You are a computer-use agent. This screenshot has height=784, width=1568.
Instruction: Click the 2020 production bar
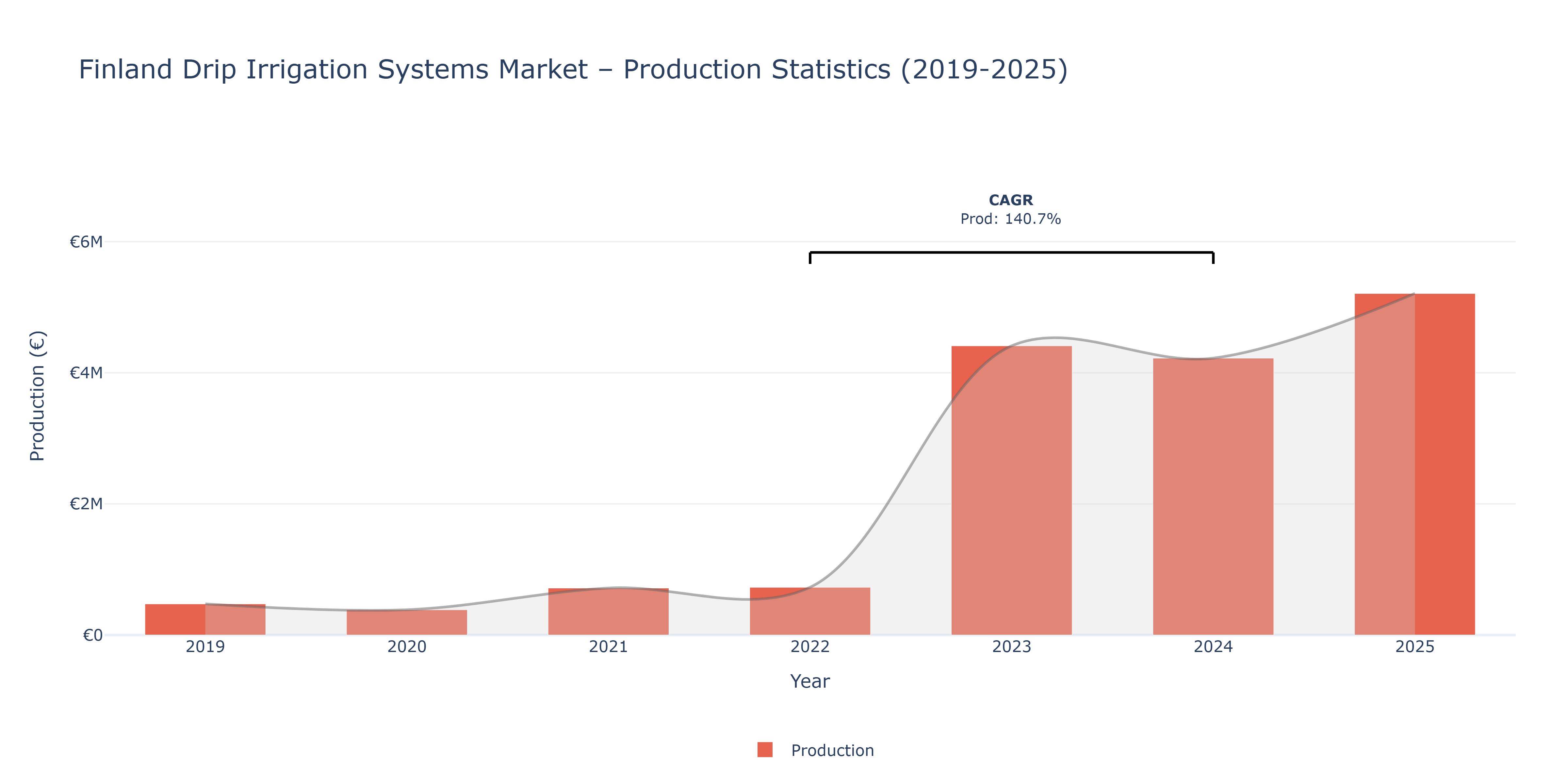[407, 622]
